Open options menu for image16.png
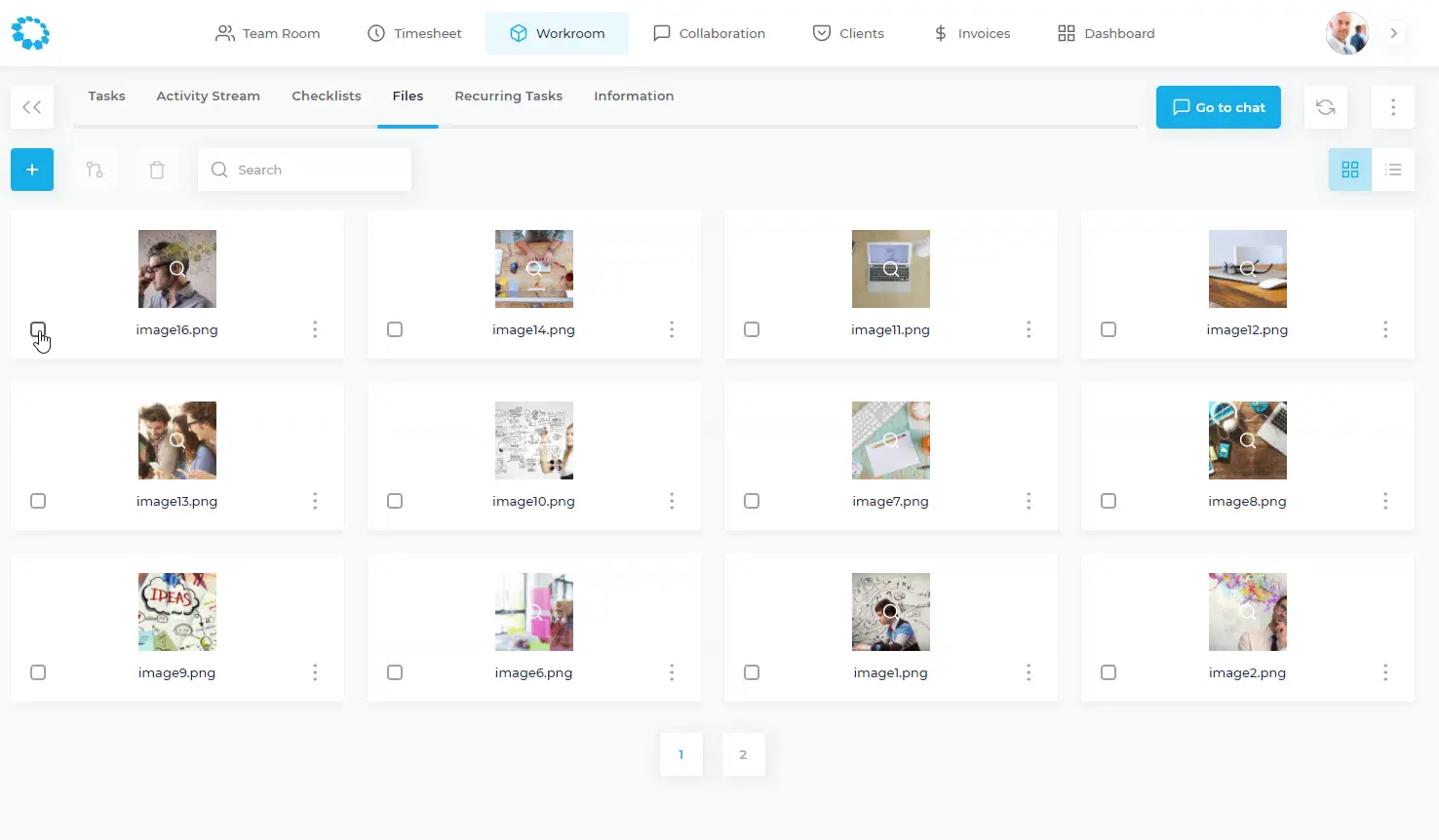The image size is (1439, 840). (x=315, y=329)
